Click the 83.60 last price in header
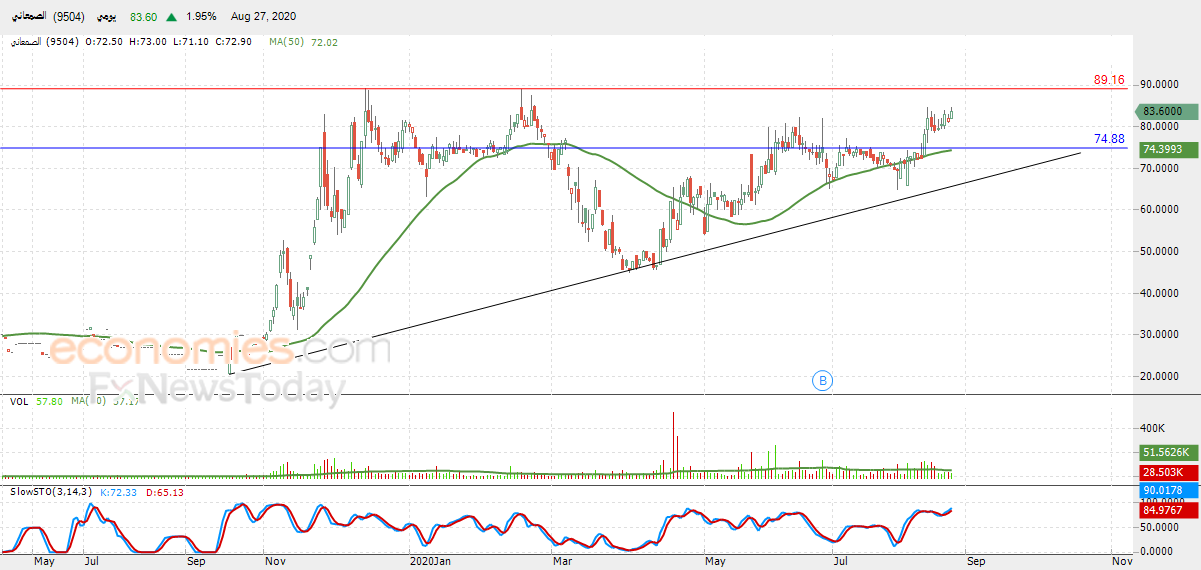Viewport: 1201px width, 570px height. pyautogui.click(x=144, y=17)
